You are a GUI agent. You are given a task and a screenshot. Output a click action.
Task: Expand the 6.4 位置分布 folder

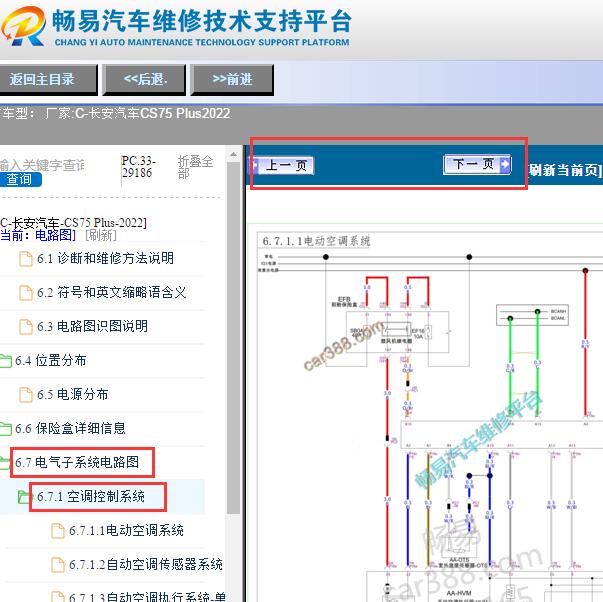[x=51, y=360]
